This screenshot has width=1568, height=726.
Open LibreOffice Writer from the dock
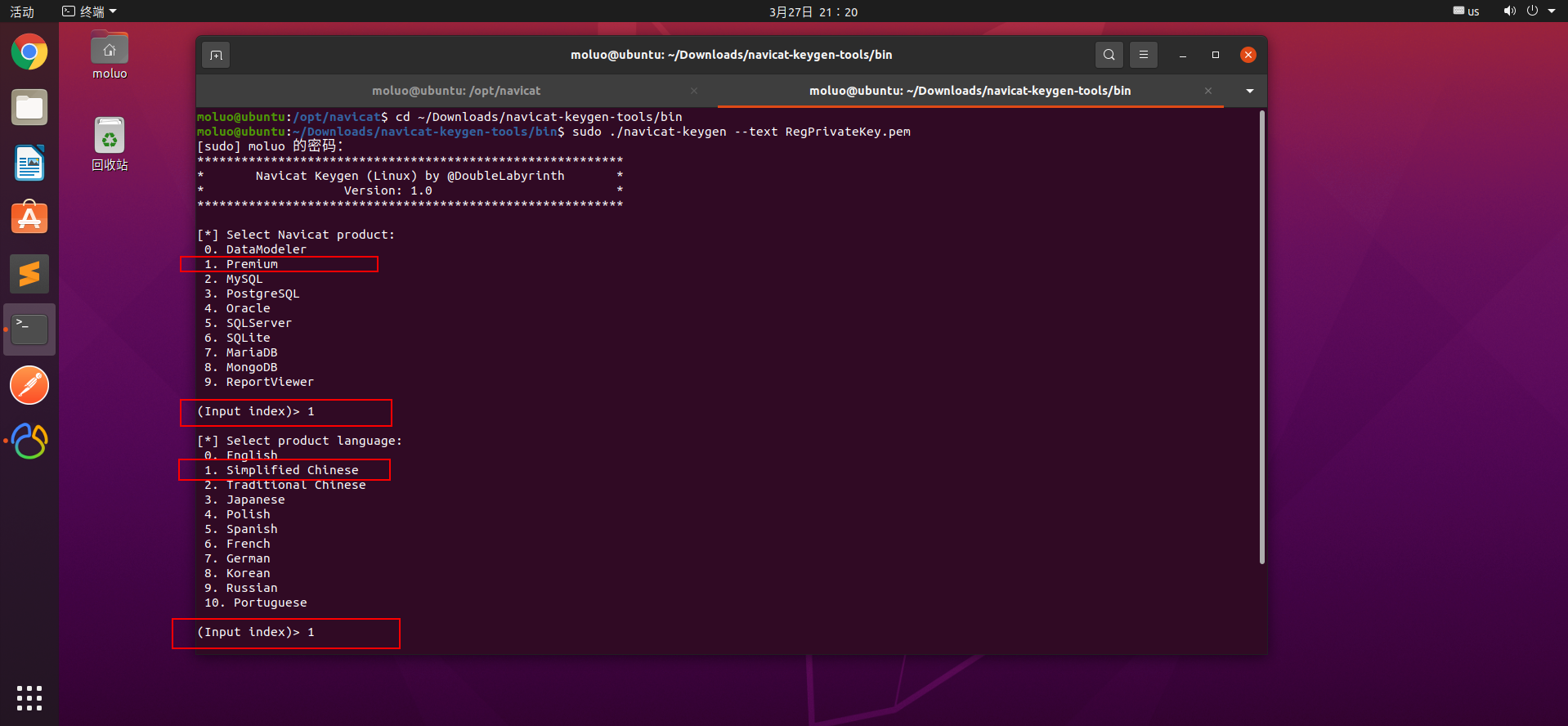29,164
